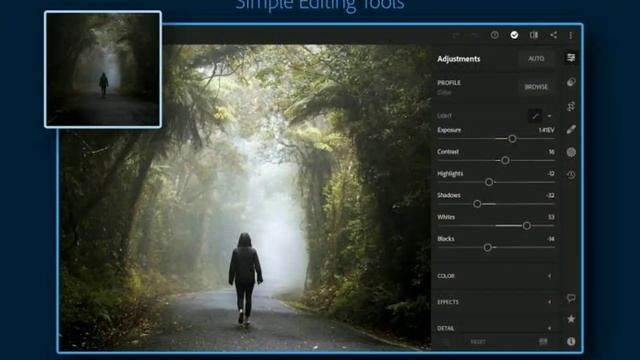This screenshot has width=640, height=360.
Task: Click the Highlights label
Action: [450, 173]
